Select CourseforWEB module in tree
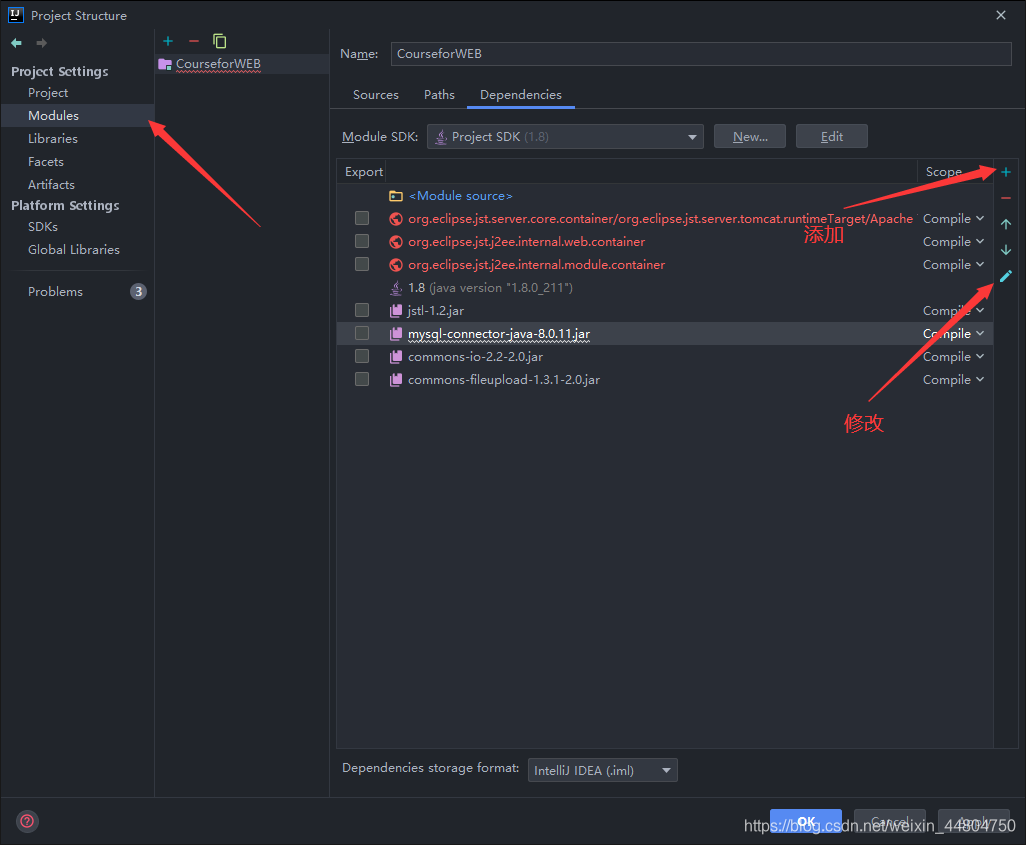This screenshot has height=845, width=1026. pos(218,64)
